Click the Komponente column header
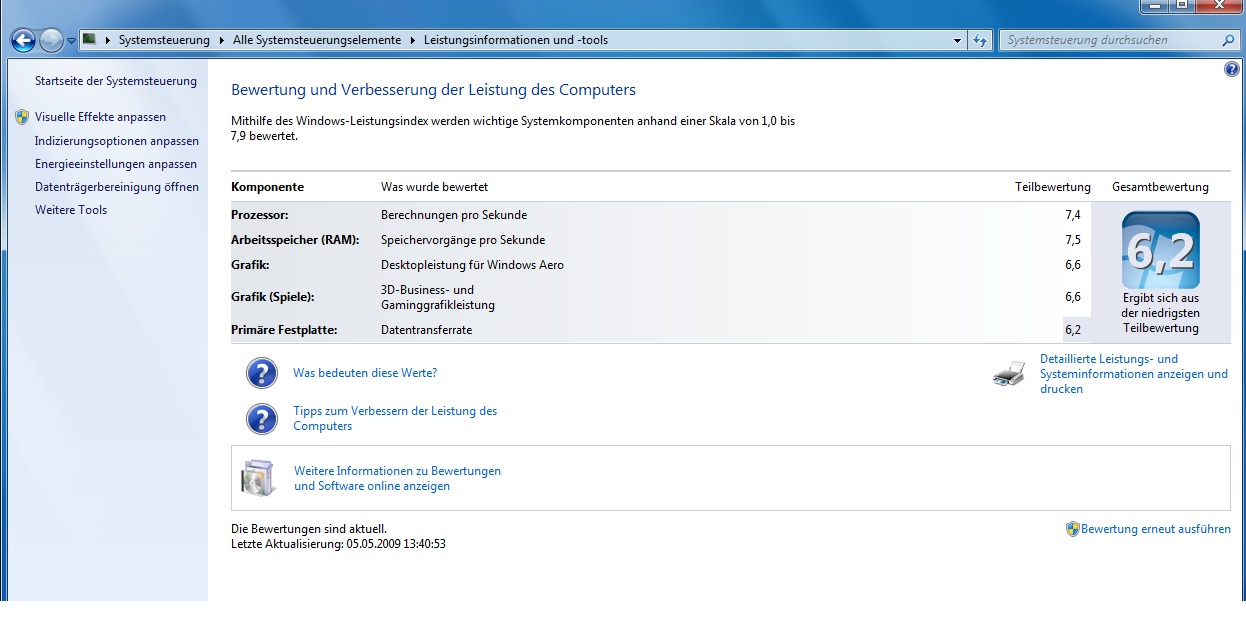Viewport: 1246px width, 630px height. (x=267, y=187)
